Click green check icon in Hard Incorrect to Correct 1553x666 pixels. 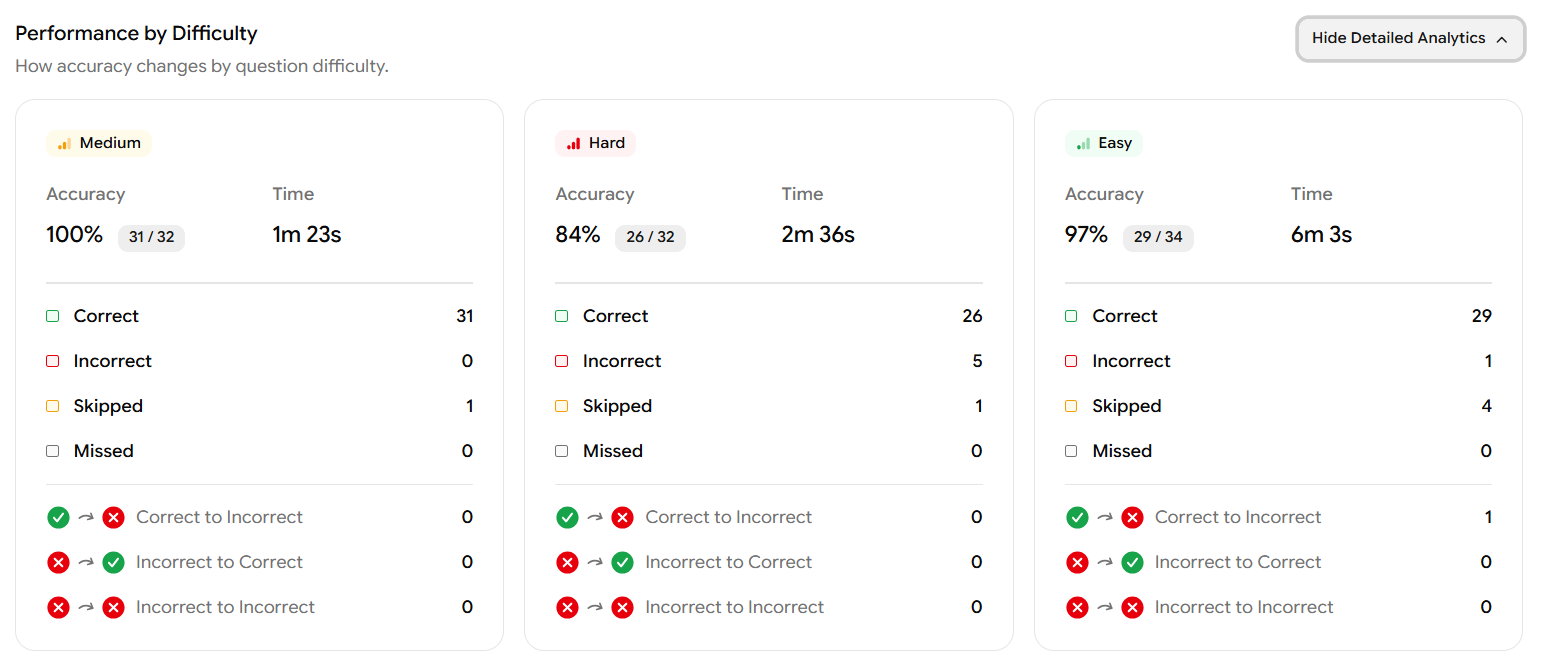[x=622, y=562]
